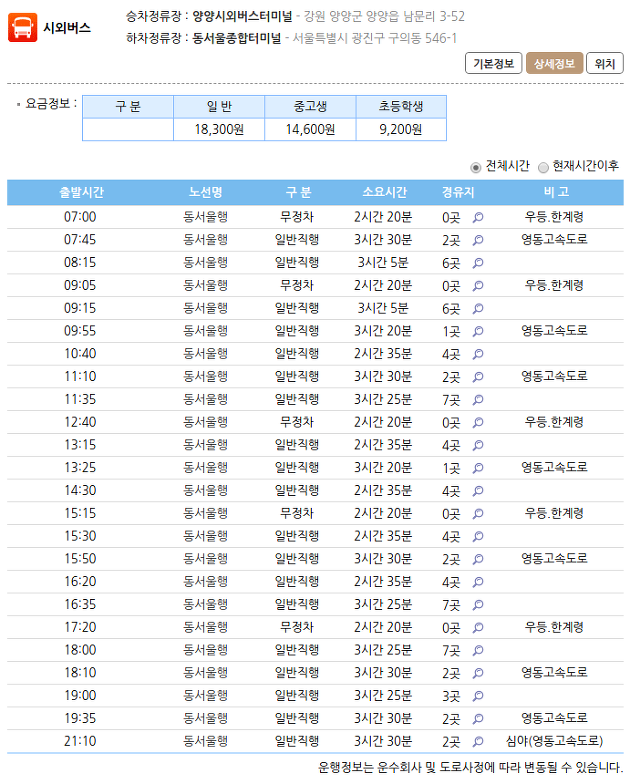Open the stopover magnifier in 16:20 row
Viewport: 630px width, 784px height.
pyautogui.click(x=478, y=582)
